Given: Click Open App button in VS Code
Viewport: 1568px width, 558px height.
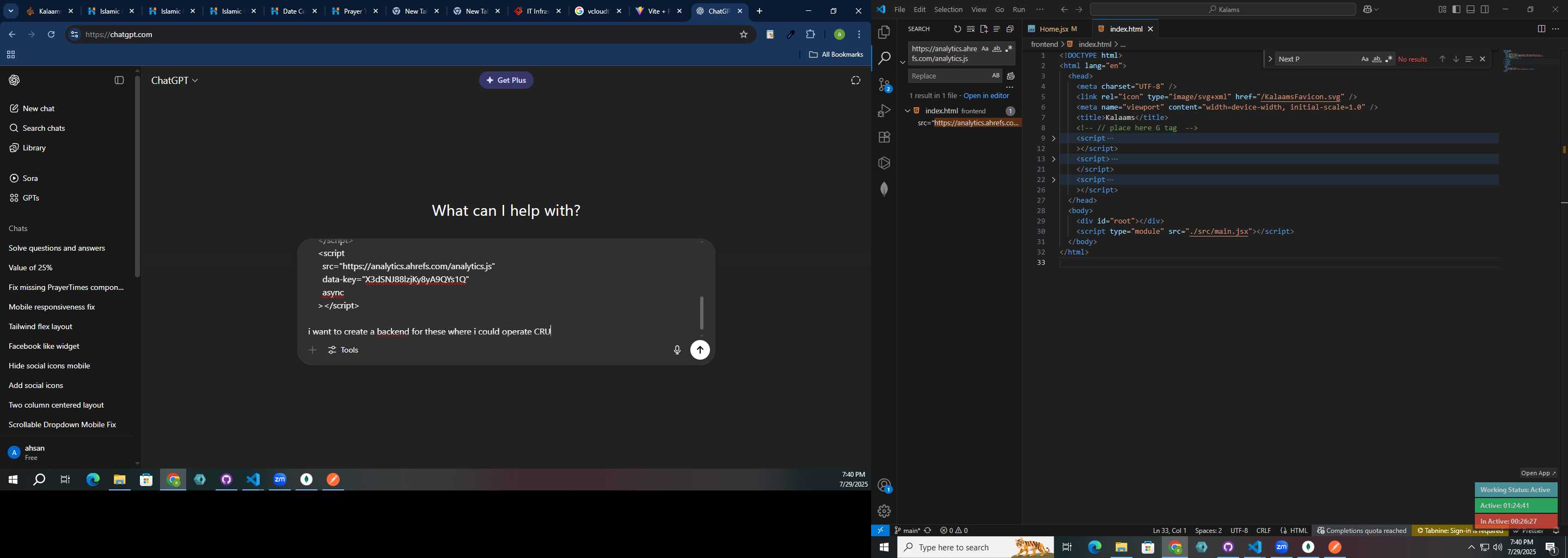Looking at the screenshot, I should [x=1538, y=474].
